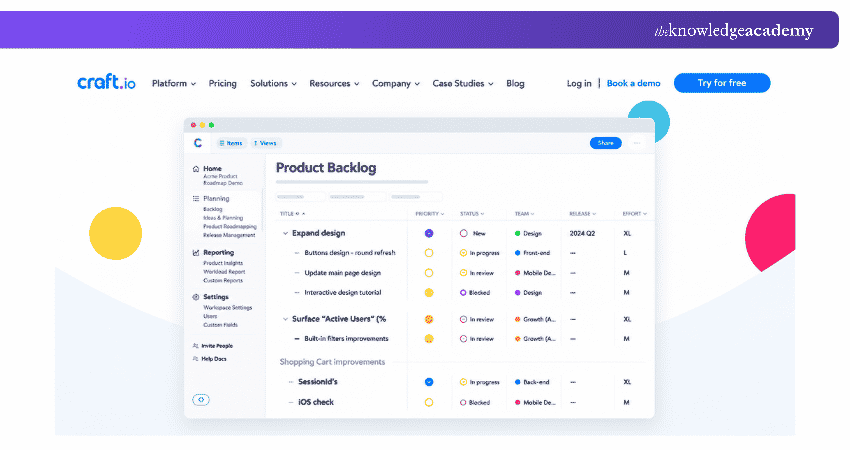Click the Reporting chart icon in sidebar
The height and width of the screenshot is (450, 850).
tap(196, 253)
